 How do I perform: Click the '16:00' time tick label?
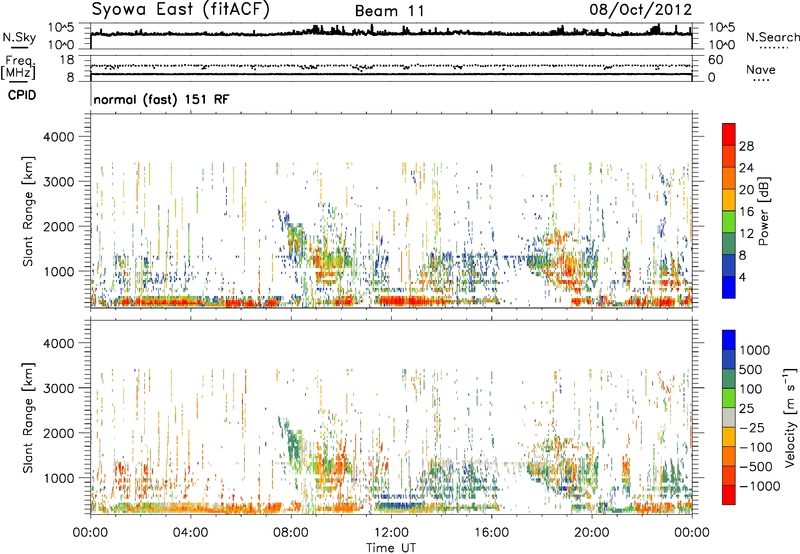(x=492, y=533)
